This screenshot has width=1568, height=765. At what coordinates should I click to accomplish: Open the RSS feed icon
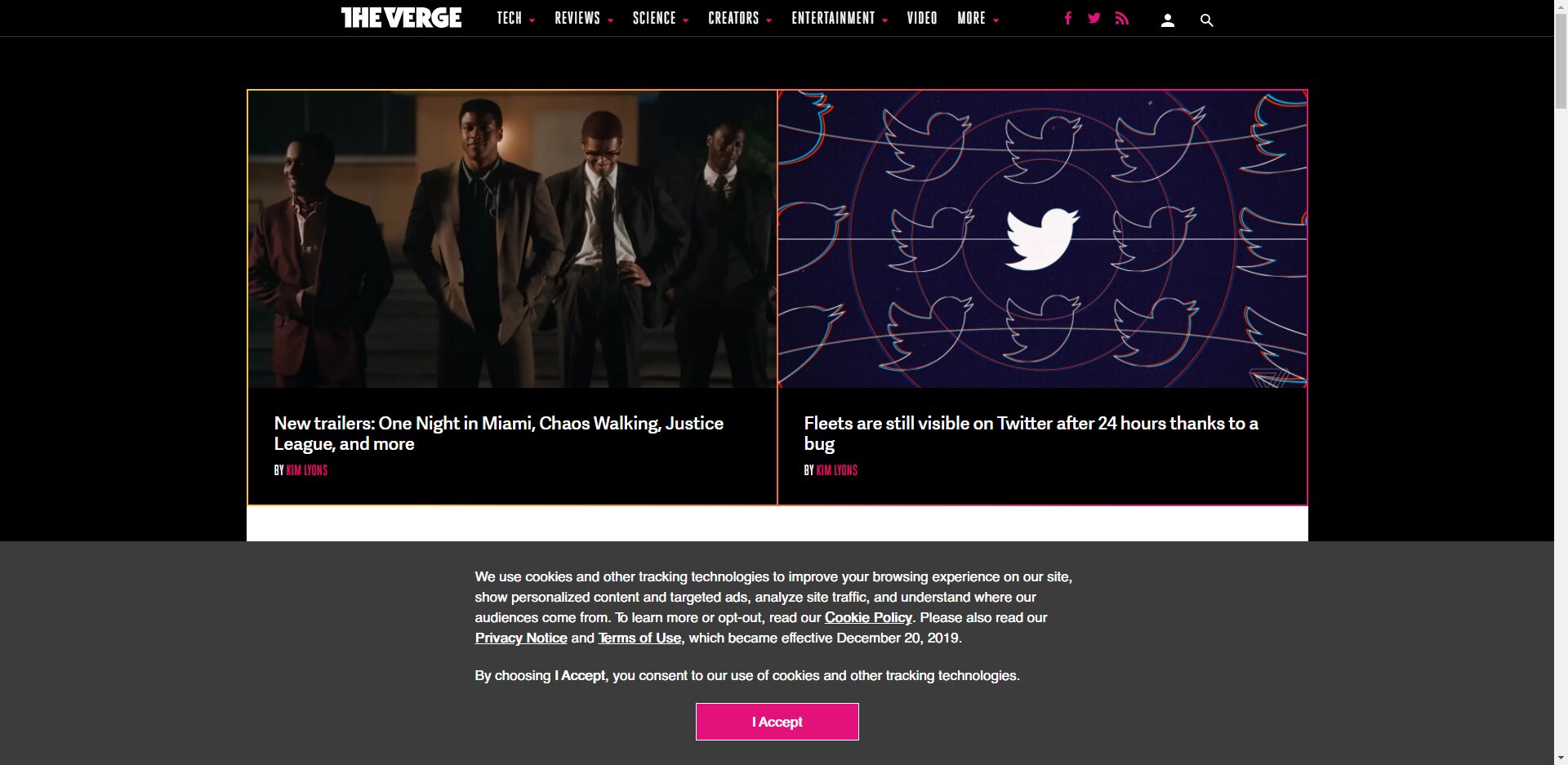1122,18
